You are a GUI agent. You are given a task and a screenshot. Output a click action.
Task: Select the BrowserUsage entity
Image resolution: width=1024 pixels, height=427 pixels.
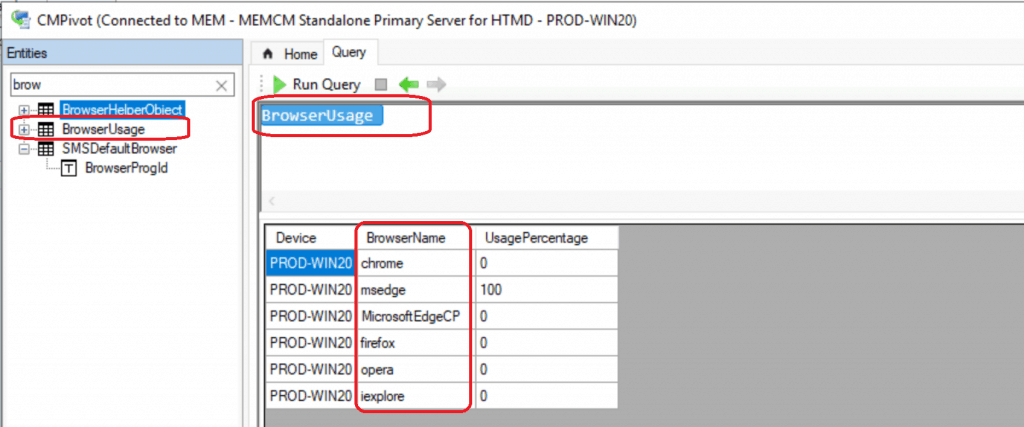(x=103, y=129)
